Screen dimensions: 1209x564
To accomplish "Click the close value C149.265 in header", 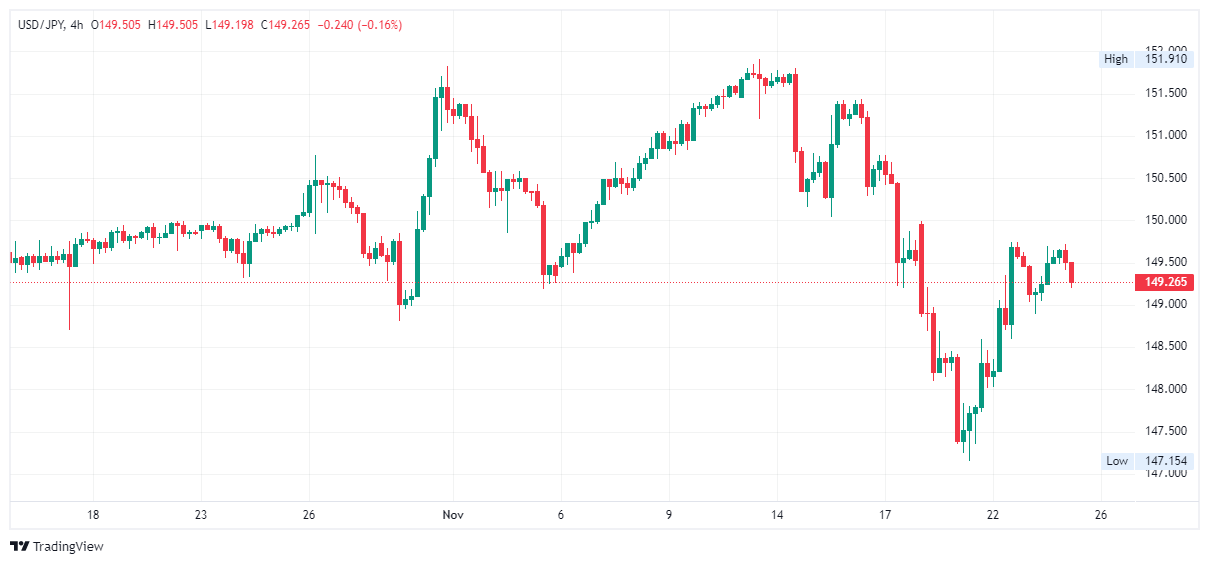I will pyautogui.click(x=286, y=25).
